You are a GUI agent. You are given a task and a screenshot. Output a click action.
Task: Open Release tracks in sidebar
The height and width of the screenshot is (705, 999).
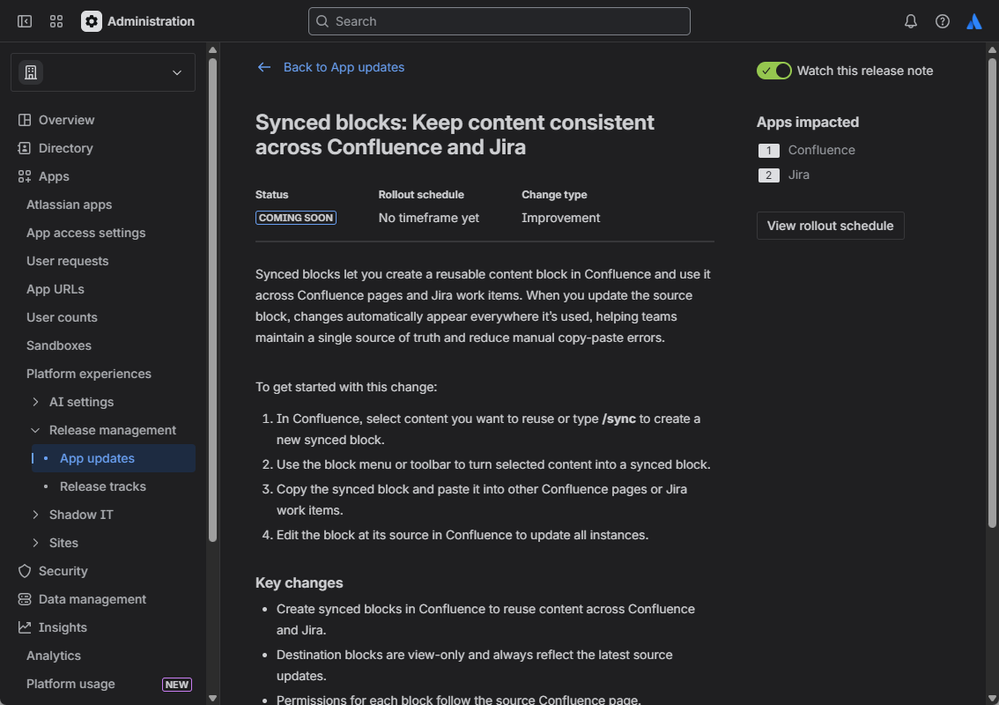(x=103, y=486)
